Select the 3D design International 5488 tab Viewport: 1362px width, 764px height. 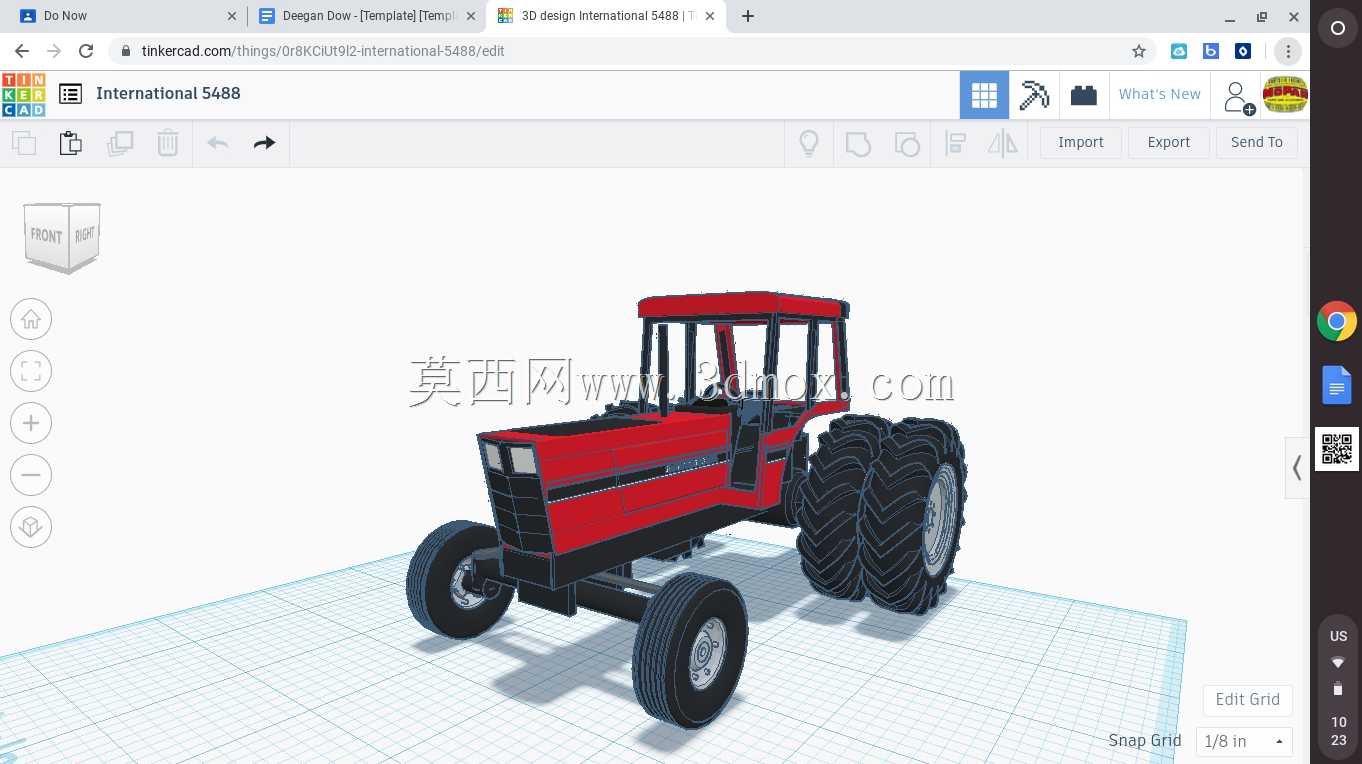pyautogui.click(x=608, y=16)
